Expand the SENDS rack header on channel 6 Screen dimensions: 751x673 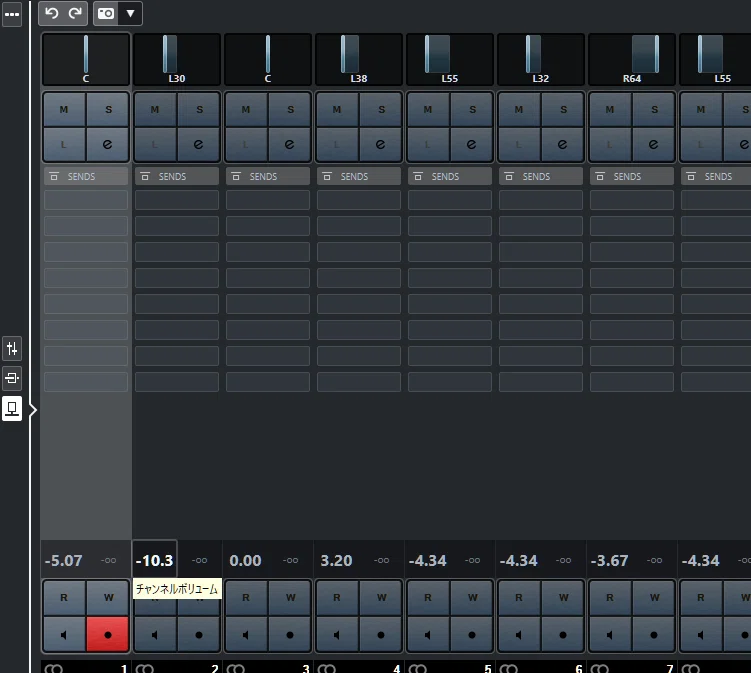pyautogui.click(x=541, y=176)
